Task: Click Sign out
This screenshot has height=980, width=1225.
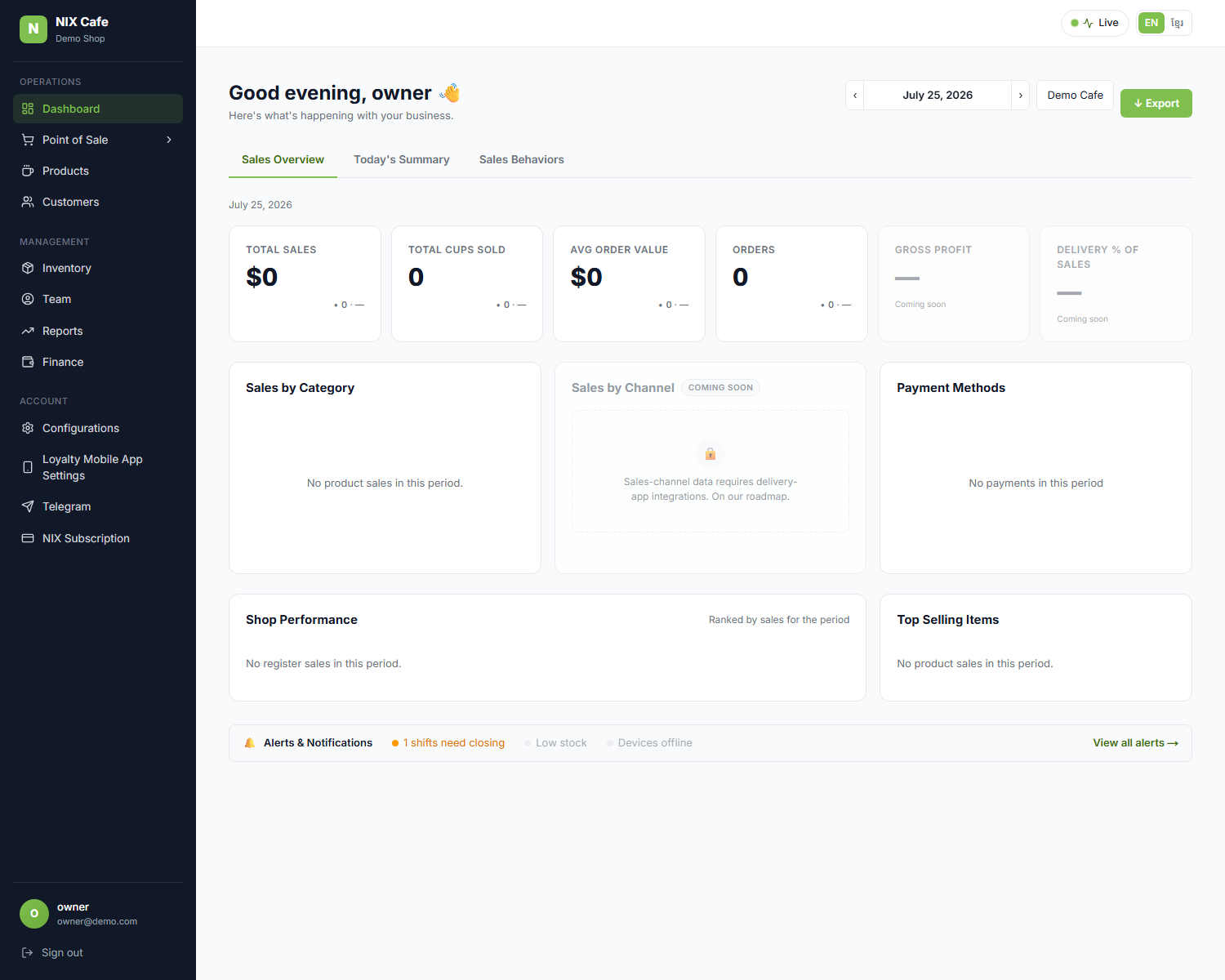Action: coord(52,952)
